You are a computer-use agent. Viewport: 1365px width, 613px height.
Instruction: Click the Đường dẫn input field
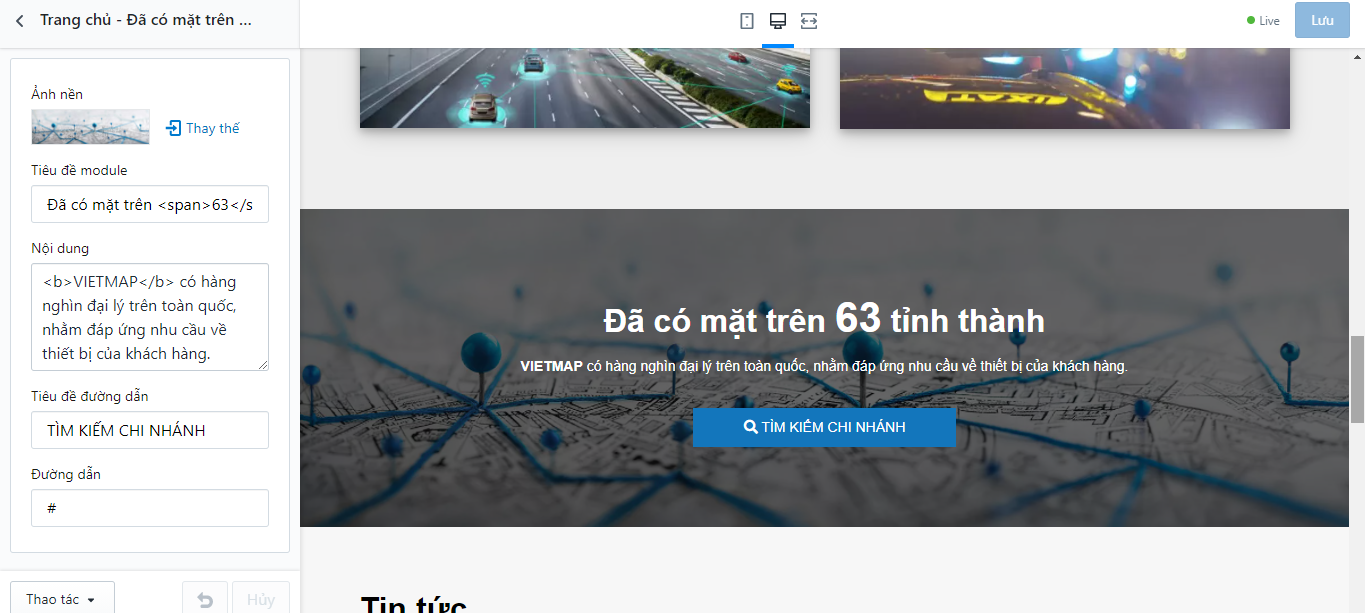[150, 508]
